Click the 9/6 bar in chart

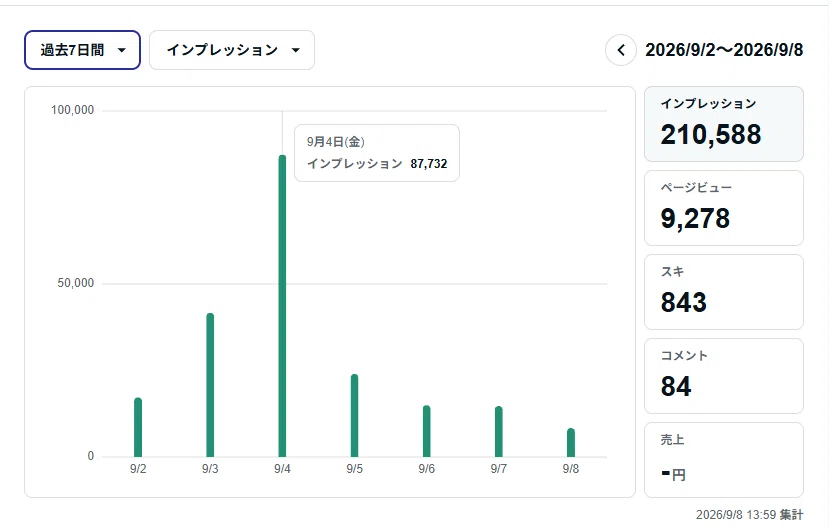point(427,431)
